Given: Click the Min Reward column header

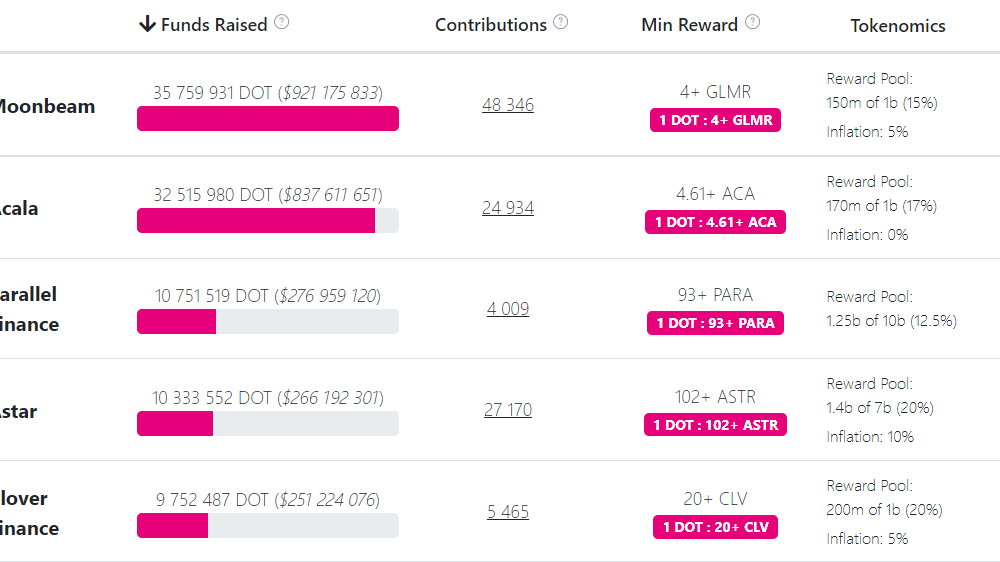Looking at the screenshot, I should tap(689, 25).
